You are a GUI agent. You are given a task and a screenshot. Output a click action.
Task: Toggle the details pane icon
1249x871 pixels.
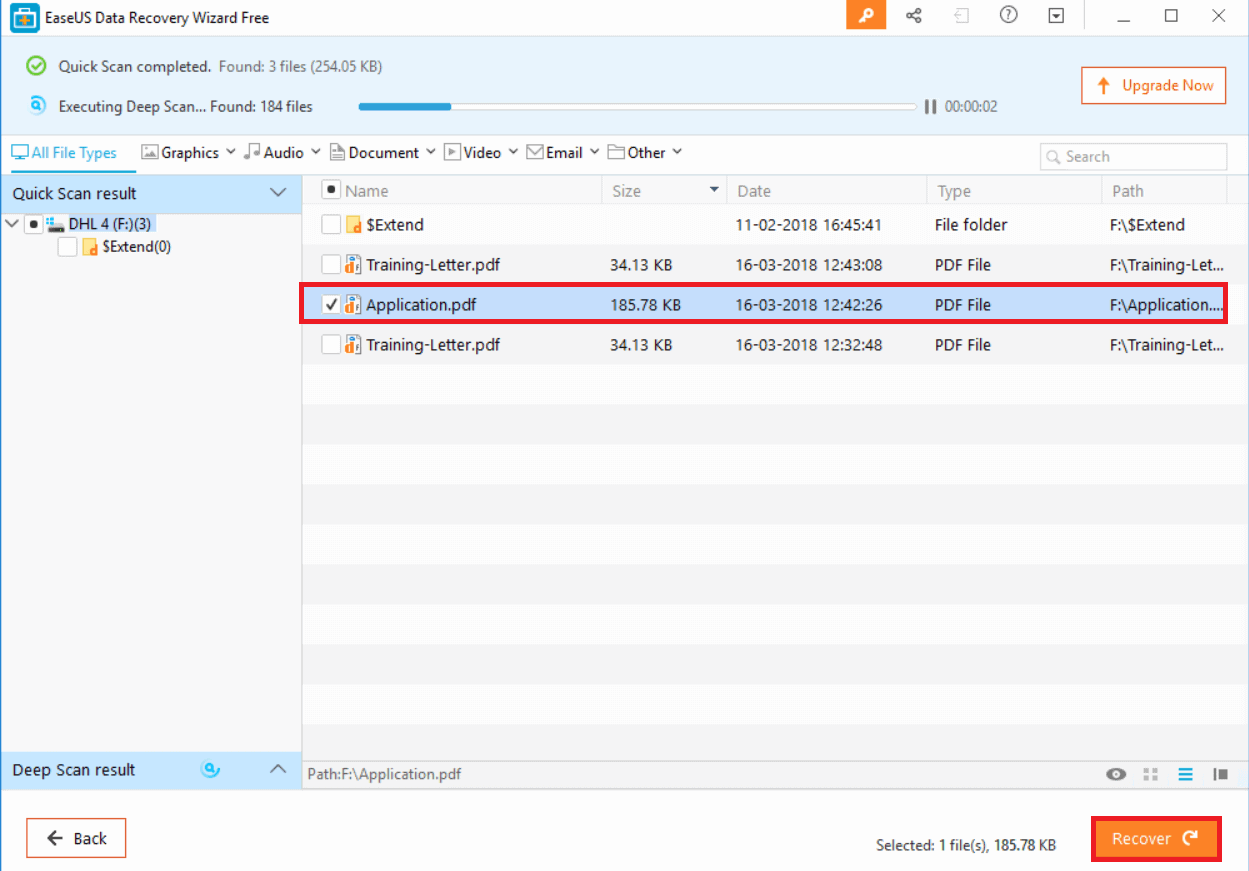click(1220, 773)
